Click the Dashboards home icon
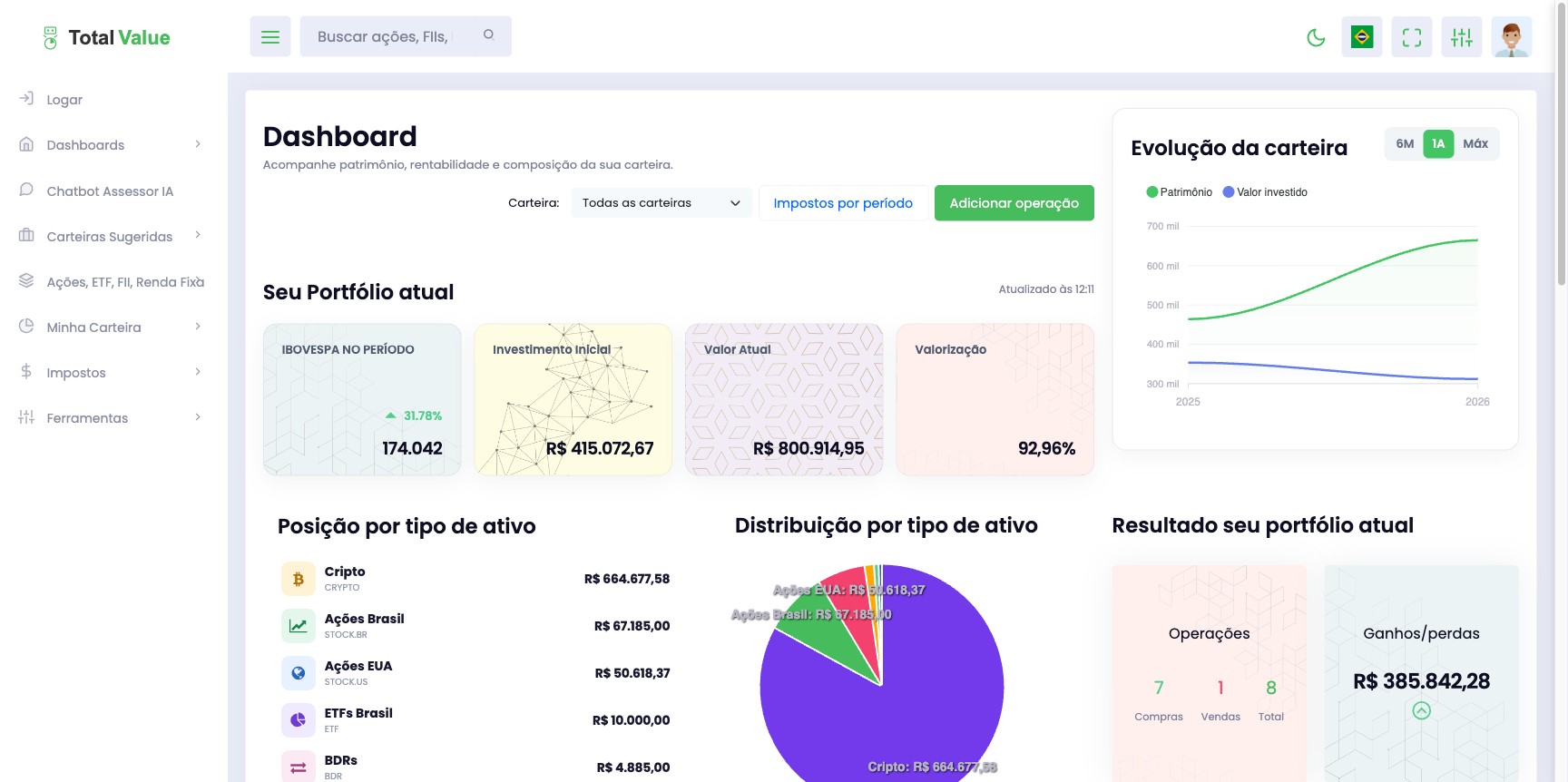The image size is (1568, 782). coord(26,144)
